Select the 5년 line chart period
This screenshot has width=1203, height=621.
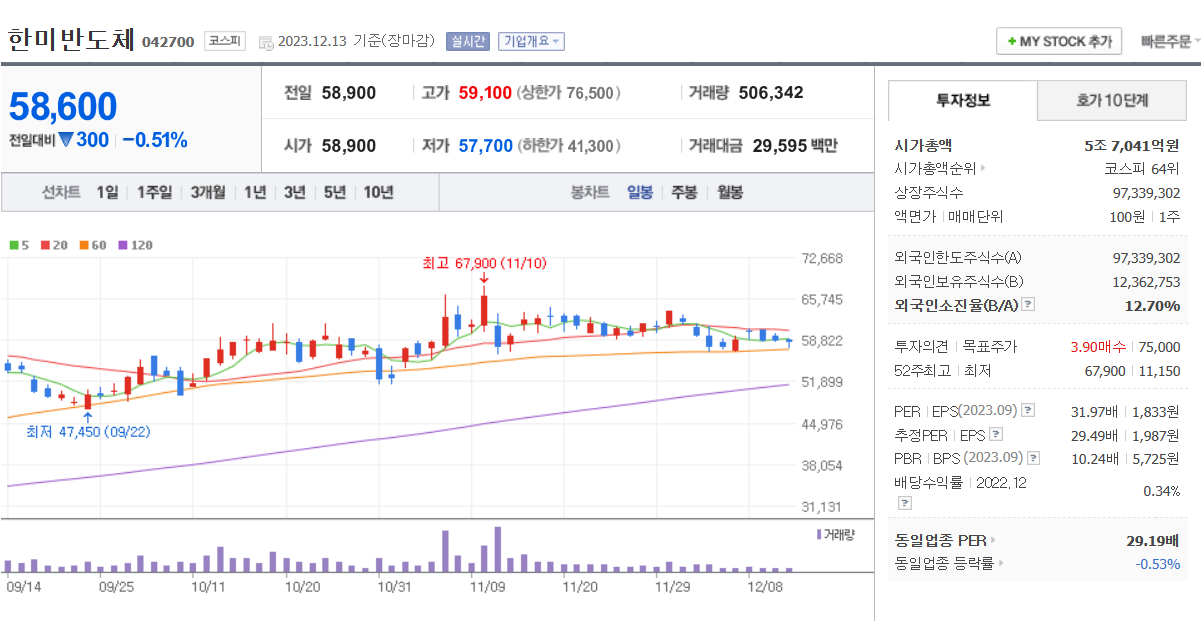pyautogui.click(x=335, y=192)
